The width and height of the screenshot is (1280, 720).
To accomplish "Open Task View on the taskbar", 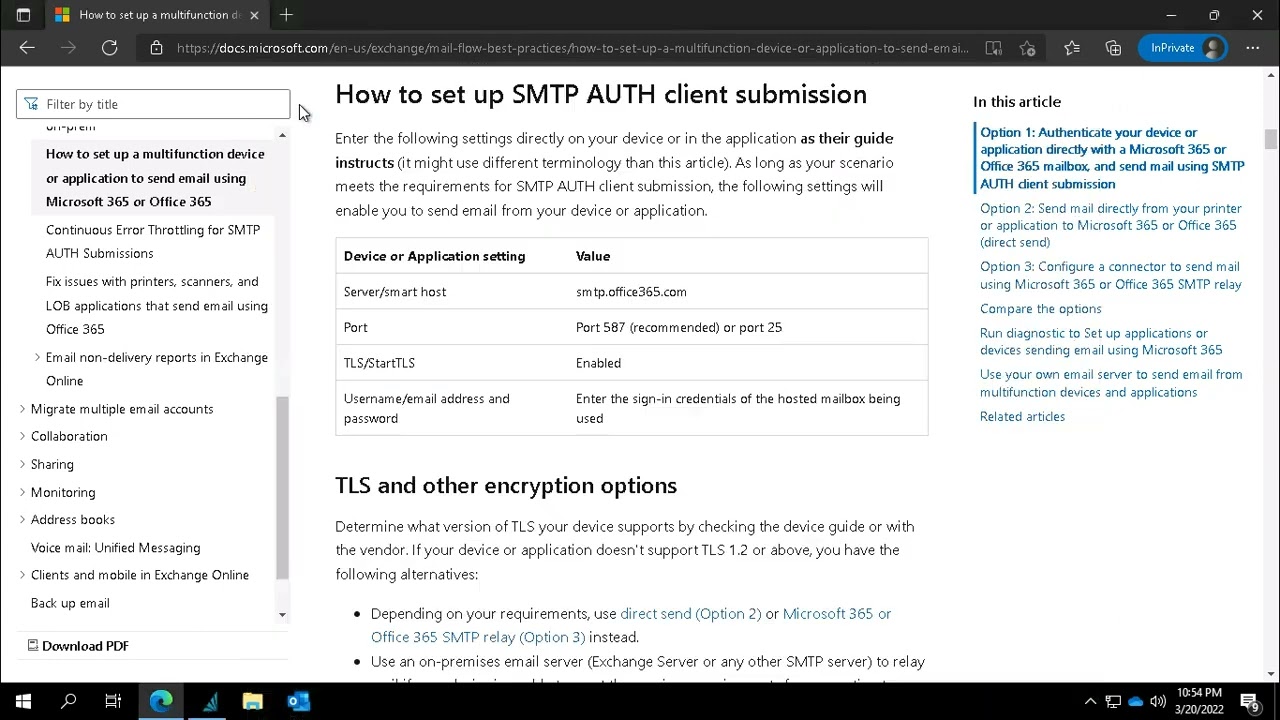I will point(113,702).
